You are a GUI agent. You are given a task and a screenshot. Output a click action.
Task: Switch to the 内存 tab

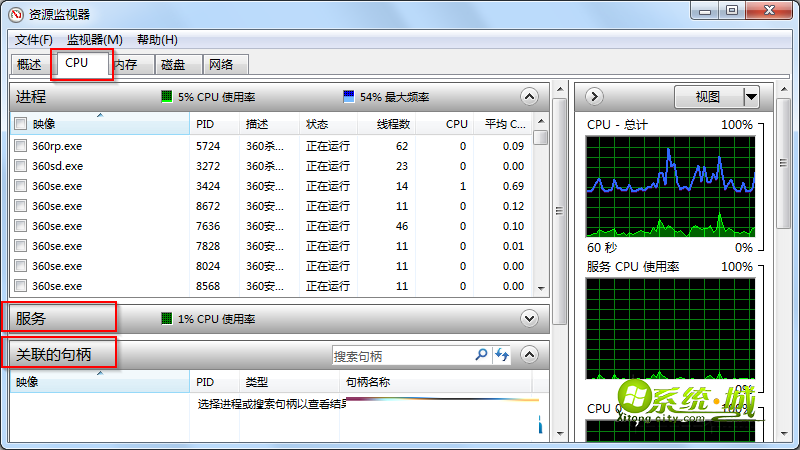pyautogui.click(x=125, y=64)
